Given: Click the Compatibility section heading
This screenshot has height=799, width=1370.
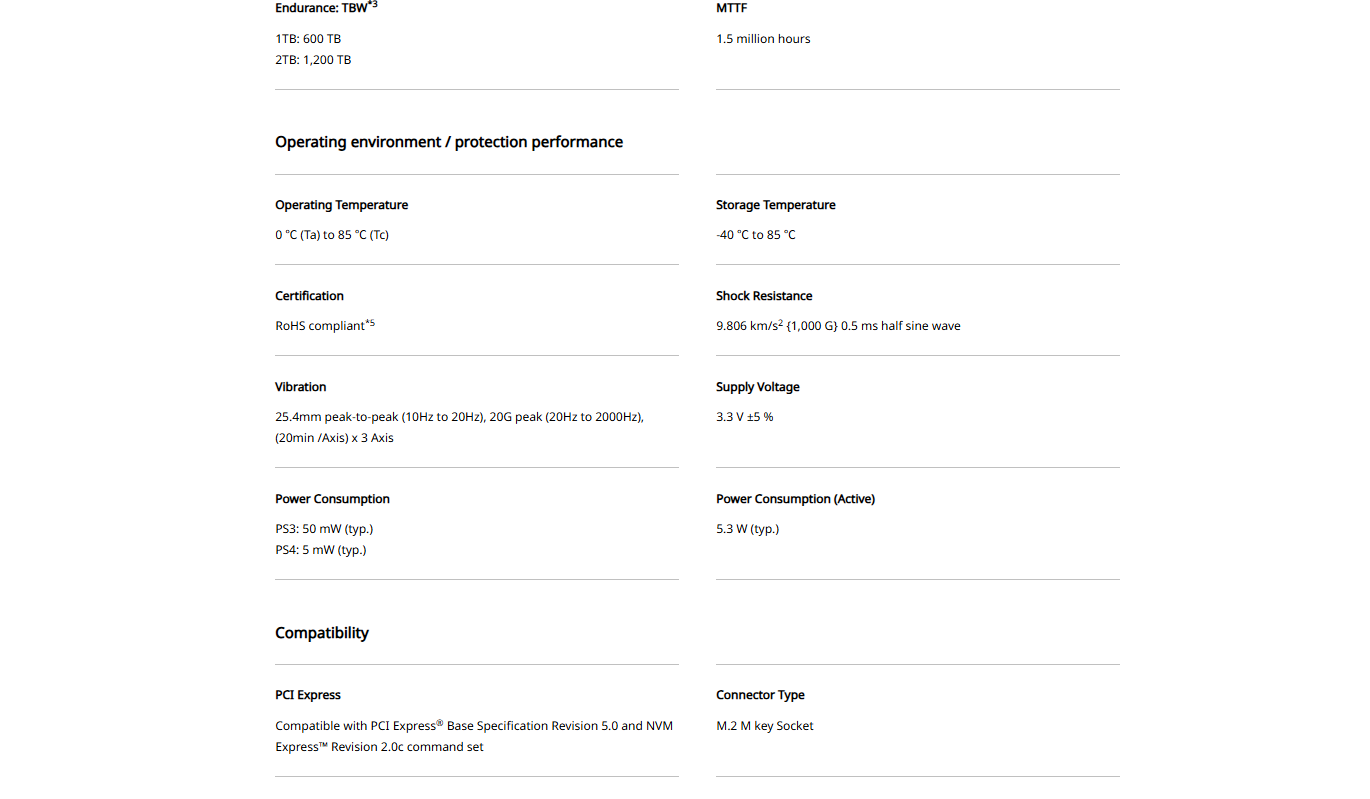Looking at the screenshot, I should 322,633.
